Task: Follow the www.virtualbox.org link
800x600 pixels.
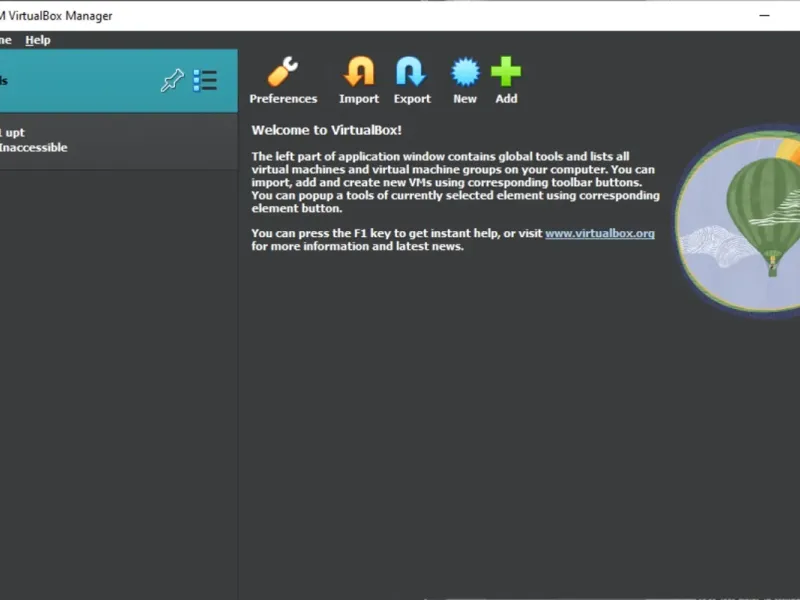Action: point(599,233)
